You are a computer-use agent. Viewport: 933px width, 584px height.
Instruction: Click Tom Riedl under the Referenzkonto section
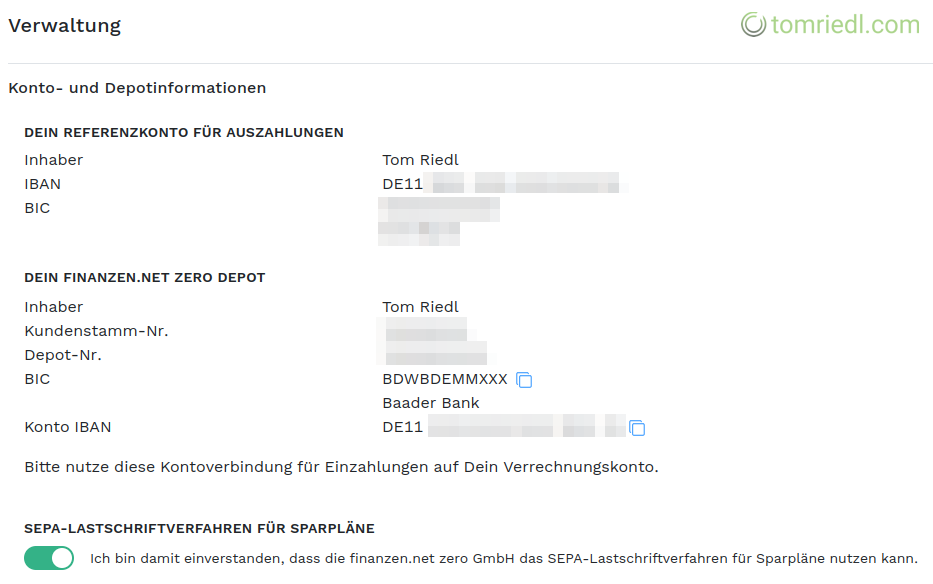420,160
